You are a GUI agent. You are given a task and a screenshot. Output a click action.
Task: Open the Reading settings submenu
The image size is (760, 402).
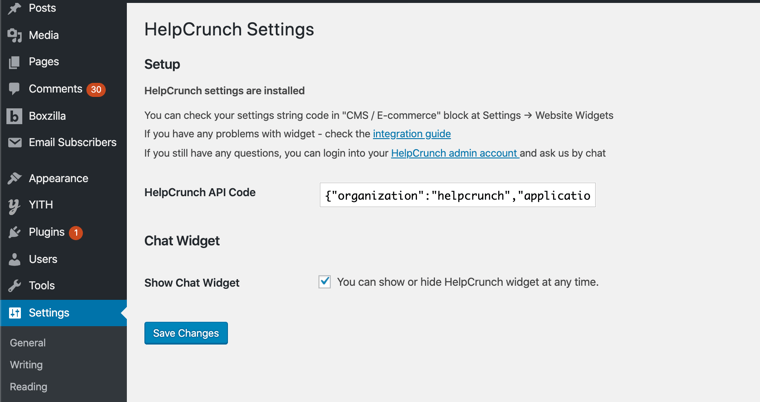[28, 387]
